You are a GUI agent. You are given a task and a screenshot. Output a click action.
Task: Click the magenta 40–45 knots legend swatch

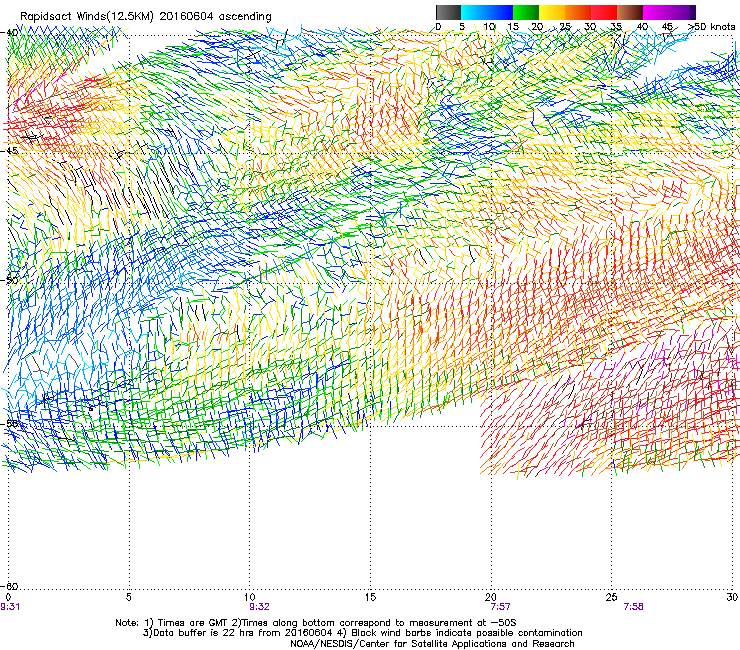[656, 12]
